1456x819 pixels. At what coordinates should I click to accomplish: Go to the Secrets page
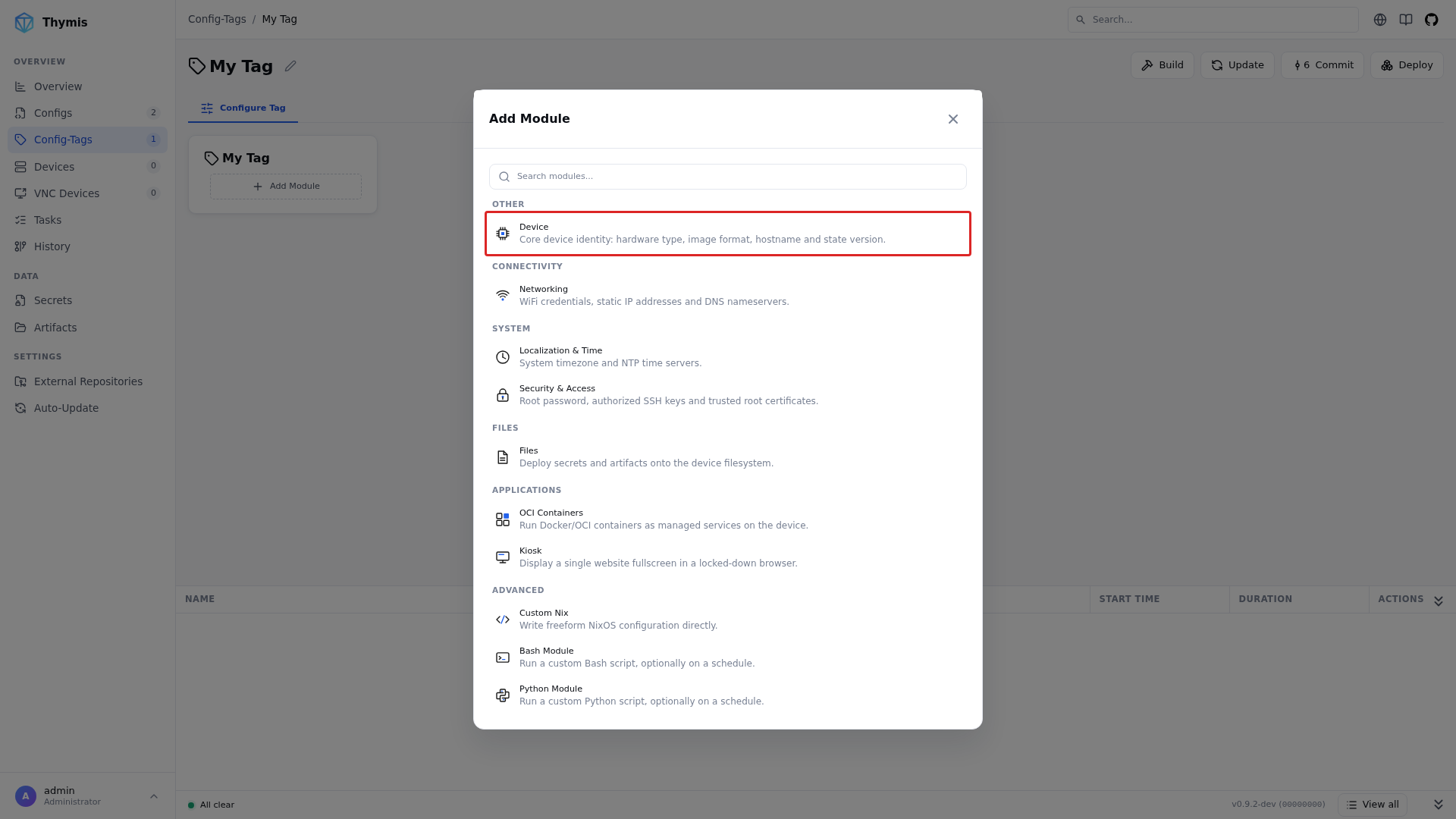pyautogui.click(x=87, y=300)
